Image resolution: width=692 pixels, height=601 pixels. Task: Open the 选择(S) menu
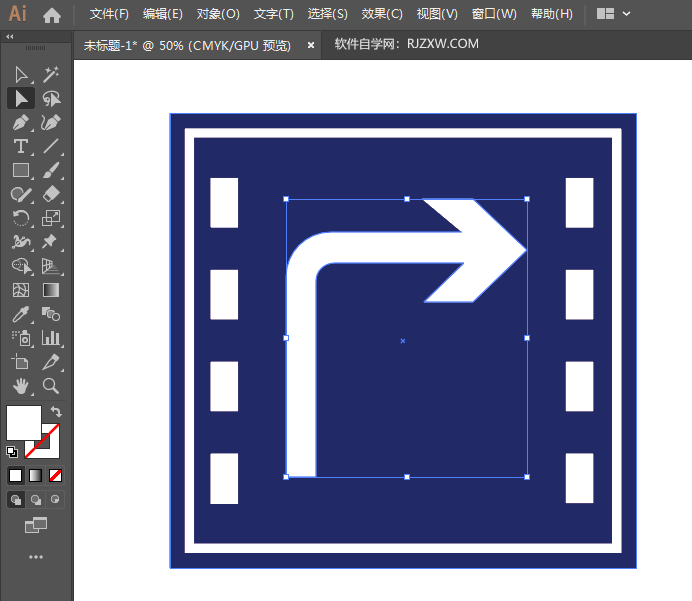pyautogui.click(x=327, y=14)
